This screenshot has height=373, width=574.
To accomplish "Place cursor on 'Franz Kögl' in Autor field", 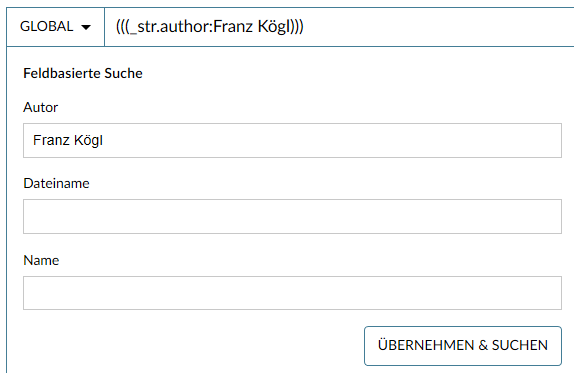I will pos(68,141).
